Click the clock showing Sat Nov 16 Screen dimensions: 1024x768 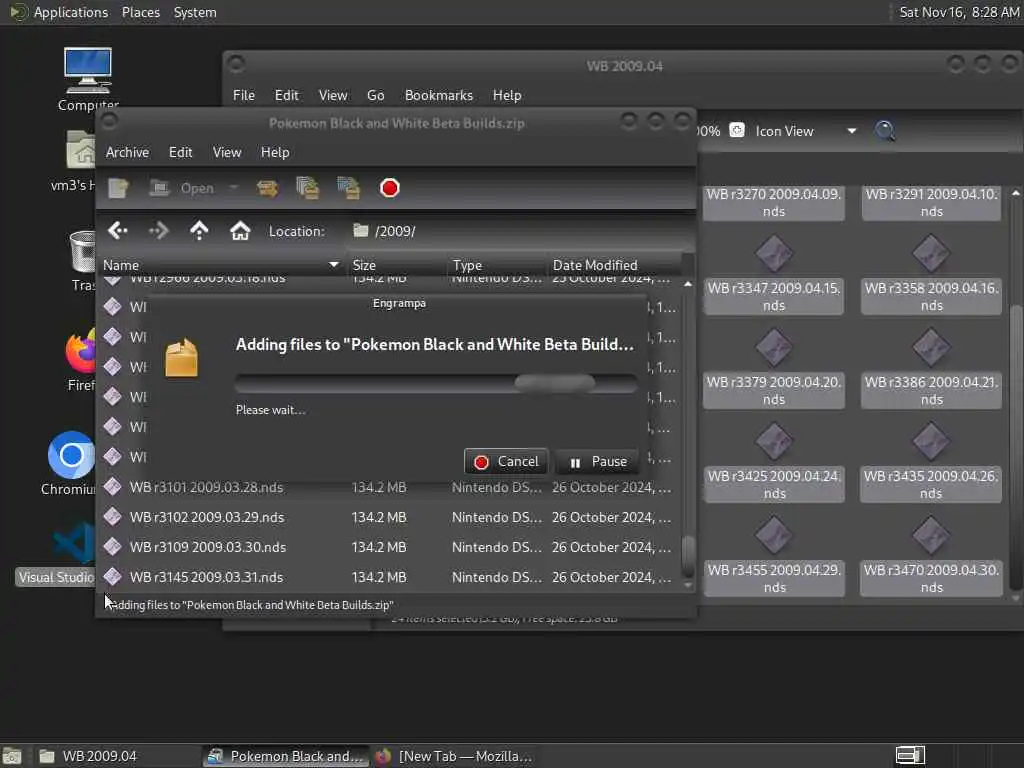pos(959,12)
